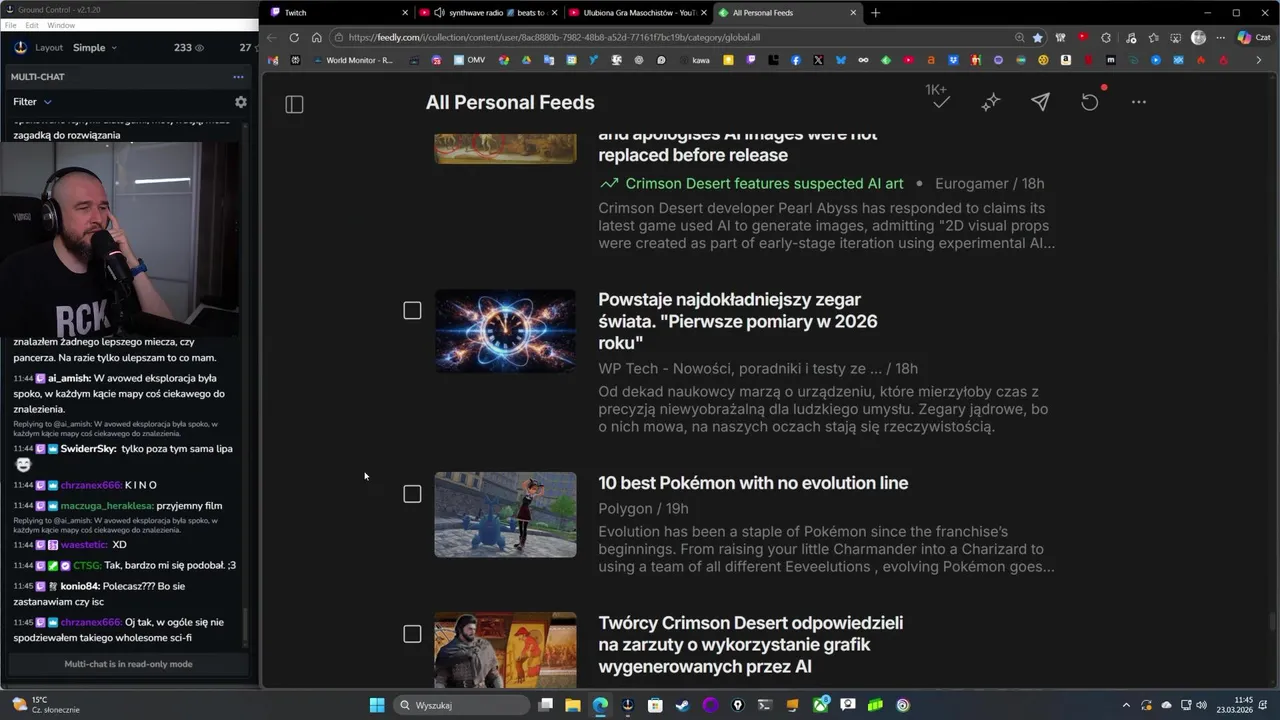Viewport: 1280px width, 720px height.
Task: Tick checkbox for Twórcy Crimson Desert article
Action: [x=412, y=634]
